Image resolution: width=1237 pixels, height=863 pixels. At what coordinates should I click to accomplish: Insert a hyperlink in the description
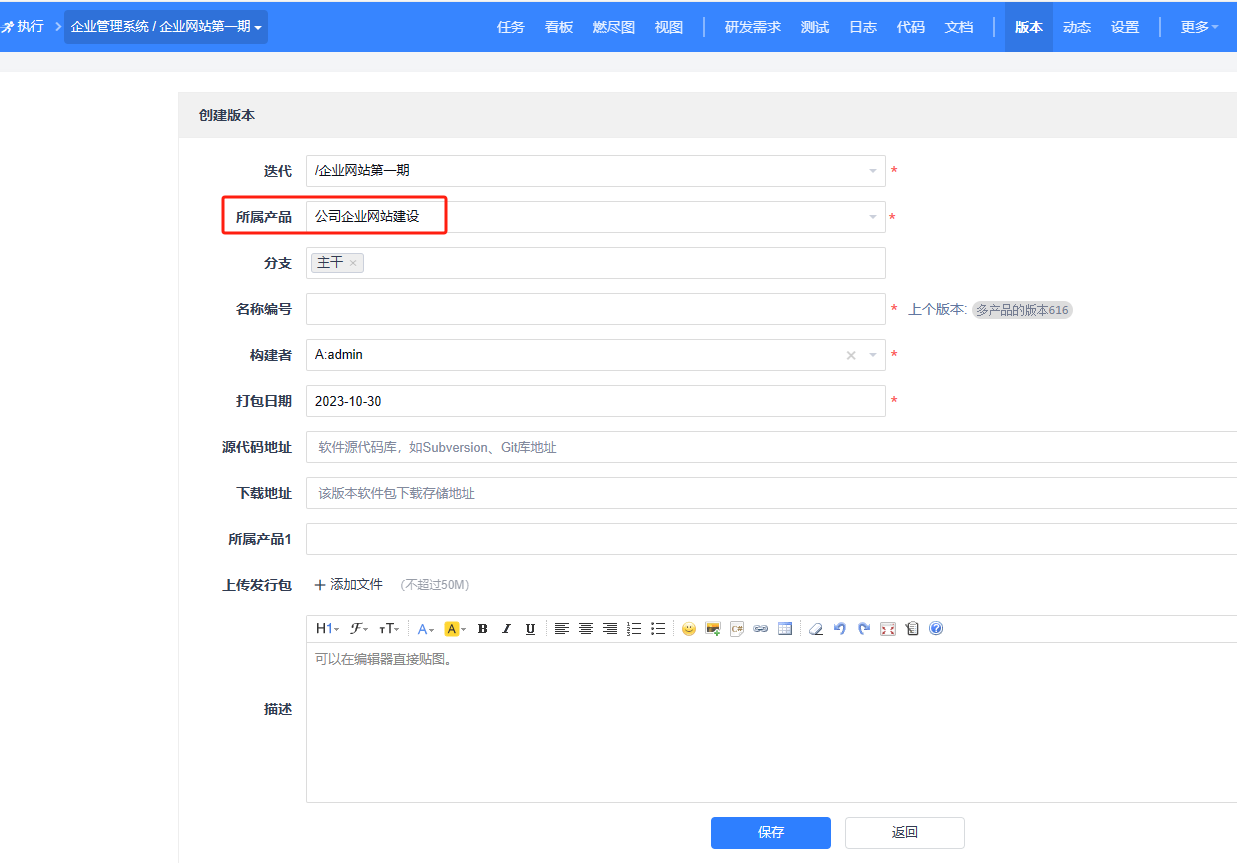tap(761, 629)
